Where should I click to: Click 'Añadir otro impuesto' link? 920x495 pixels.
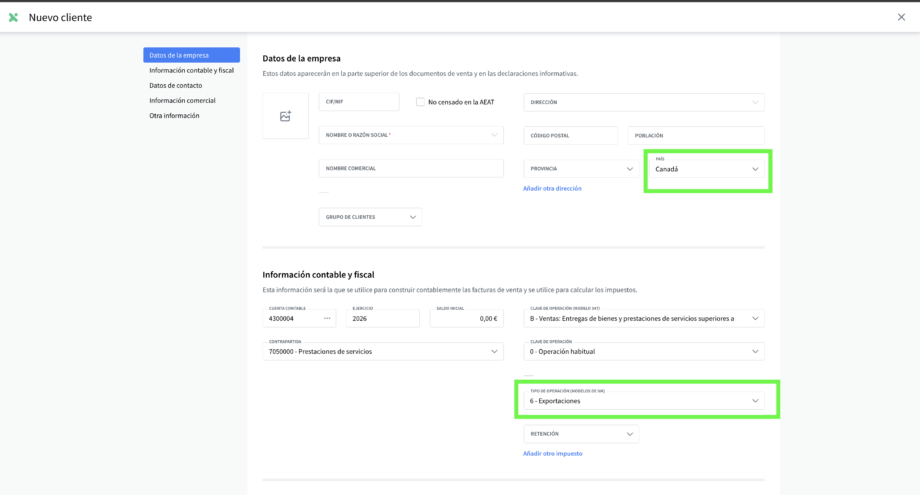tap(552, 453)
